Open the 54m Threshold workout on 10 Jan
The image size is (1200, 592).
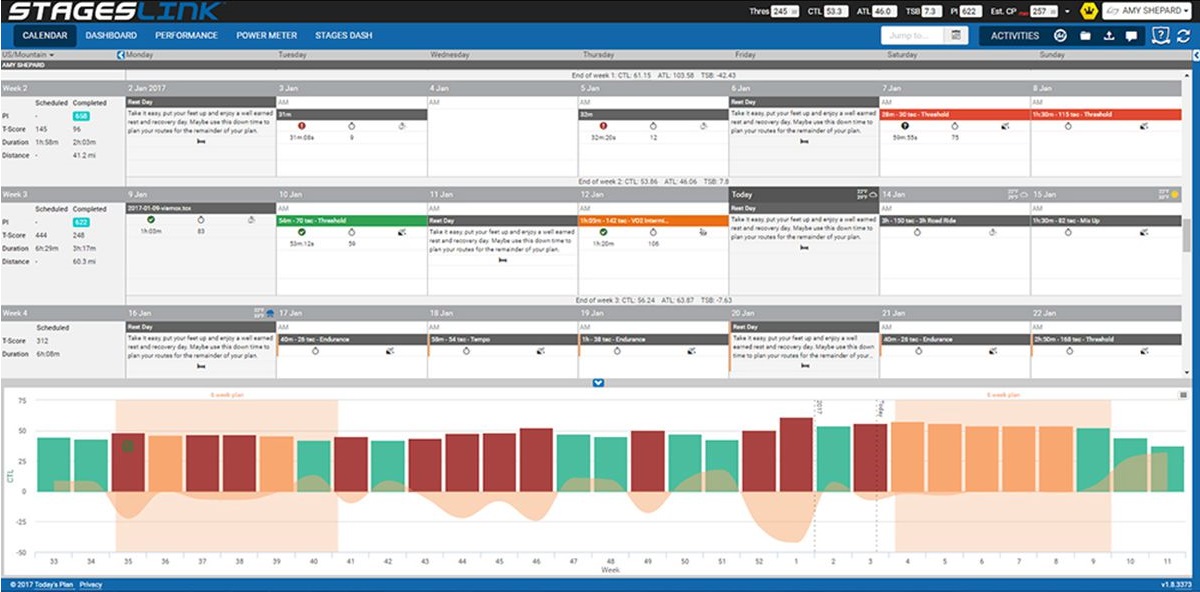[x=351, y=219]
